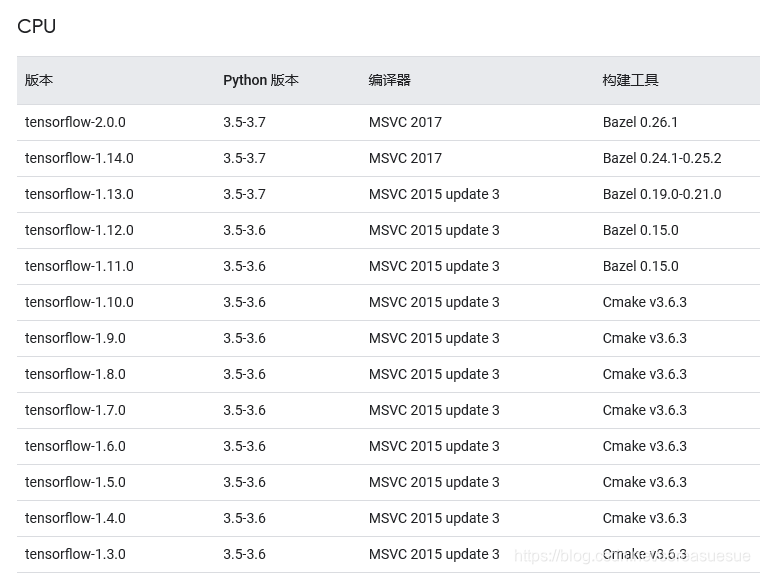Viewport: 760px width, 574px height.
Task: Select MSVC 2015 update 3 in tensorflow-1.6.0 row
Action: click(434, 446)
